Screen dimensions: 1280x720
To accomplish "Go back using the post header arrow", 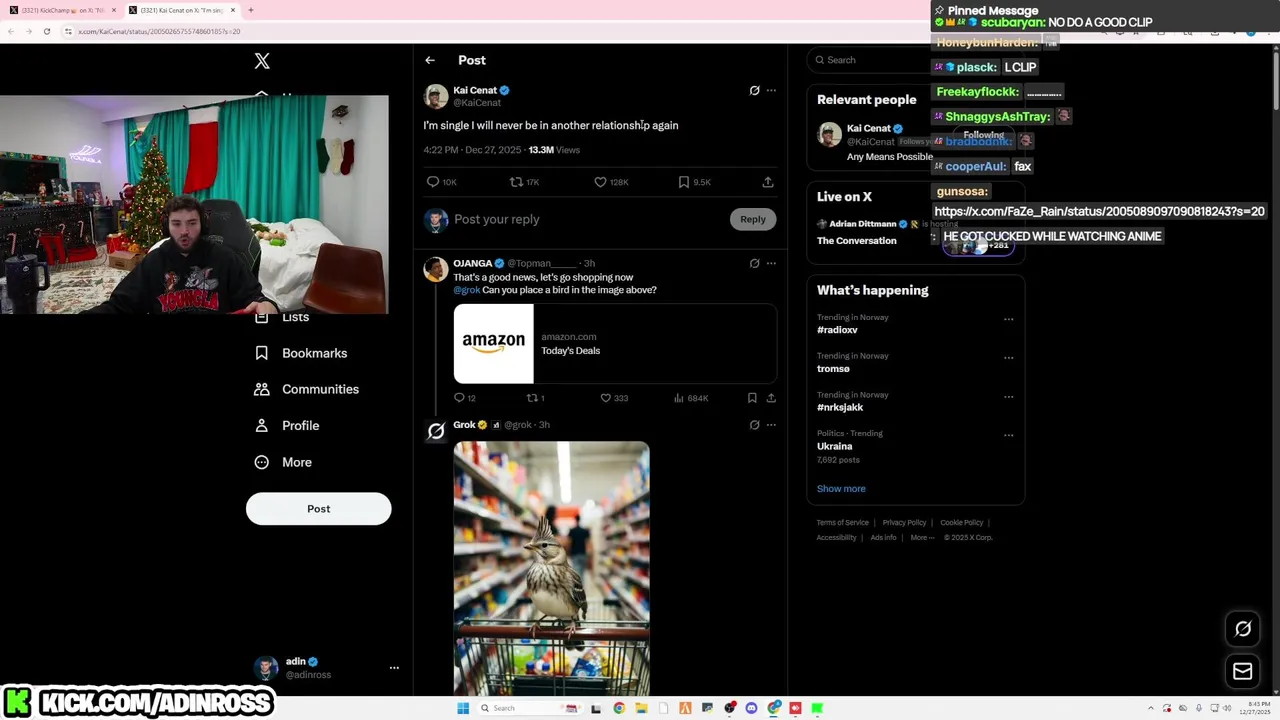I will (430, 60).
